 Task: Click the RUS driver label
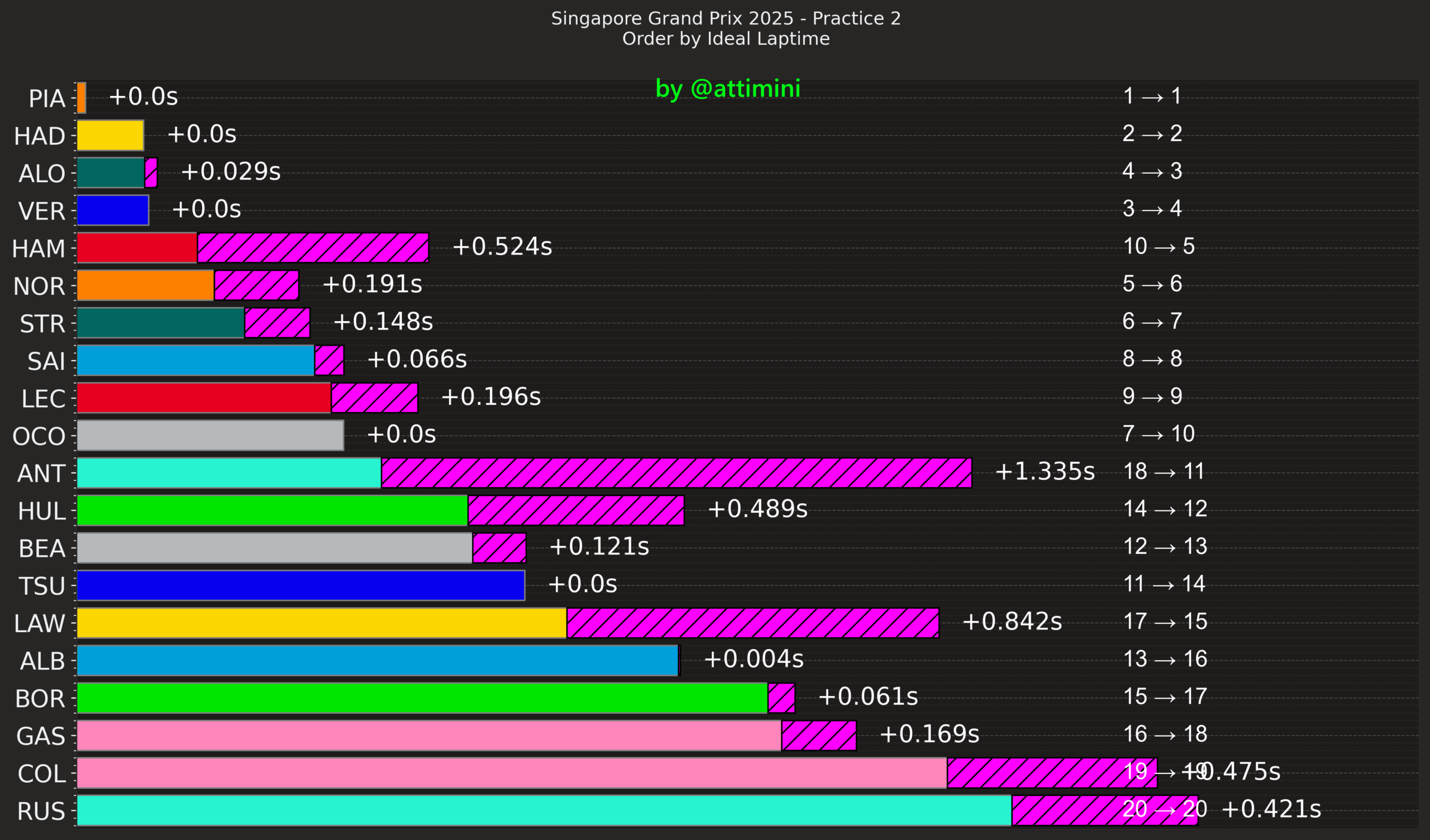pyautogui.click(x=41, y=811)
